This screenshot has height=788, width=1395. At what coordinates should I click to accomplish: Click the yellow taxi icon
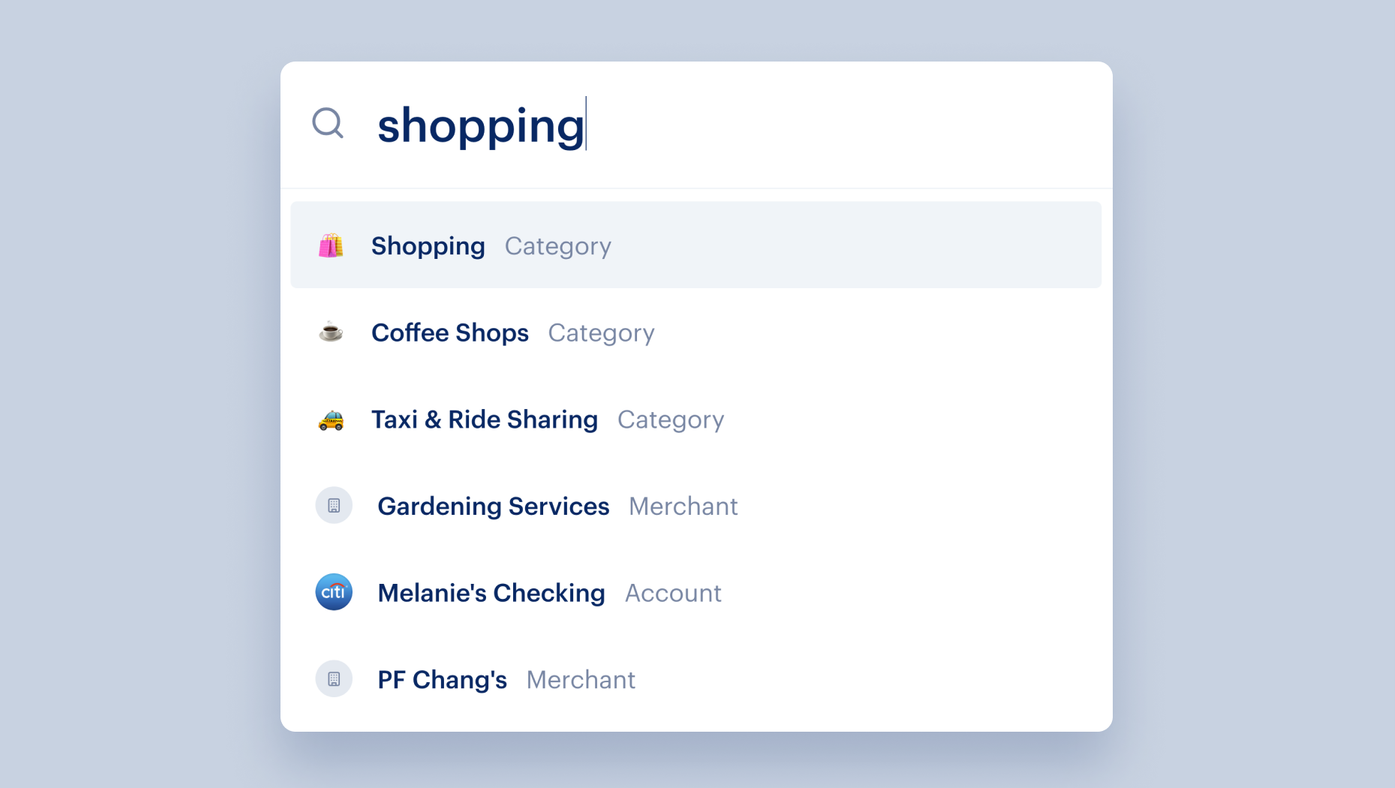tap(331, 420)
